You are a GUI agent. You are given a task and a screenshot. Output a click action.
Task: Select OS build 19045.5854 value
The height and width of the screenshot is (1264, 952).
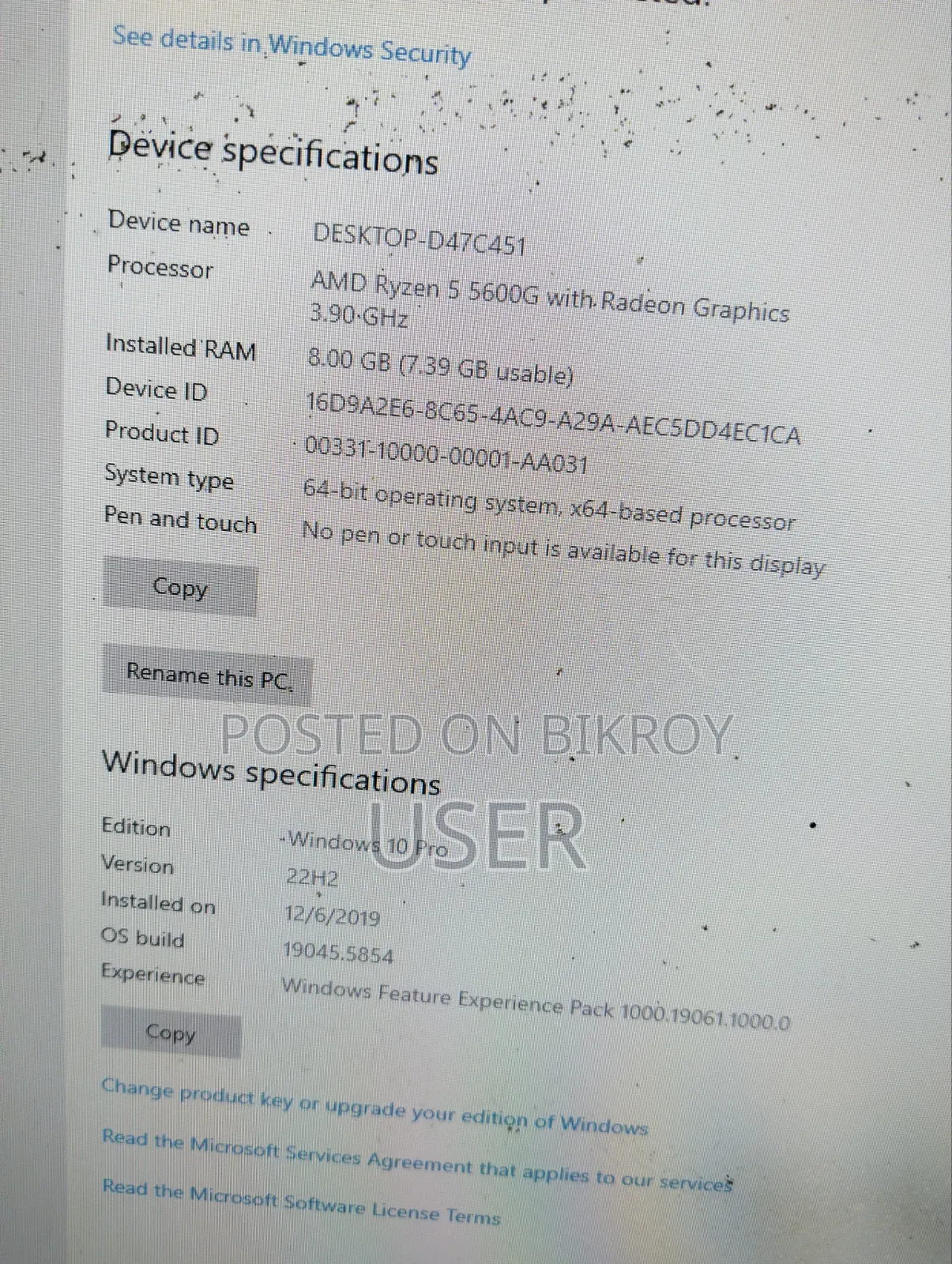338,953
